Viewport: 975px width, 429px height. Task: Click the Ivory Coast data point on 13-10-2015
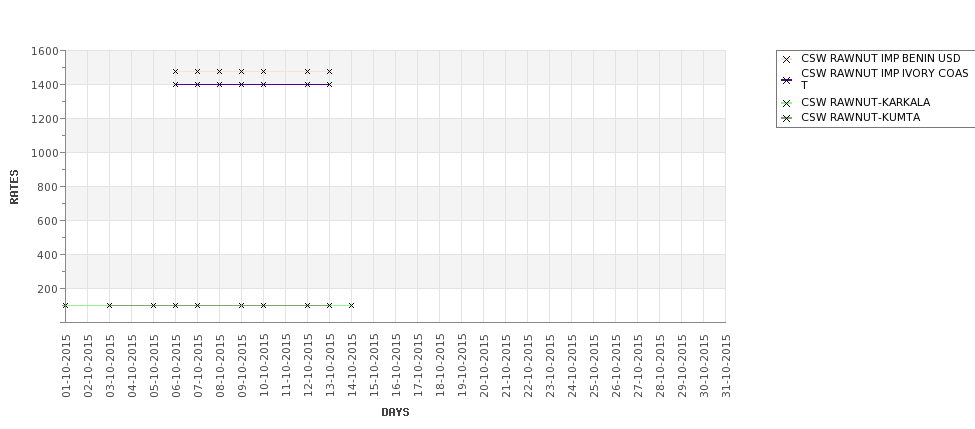pos(330,85)
